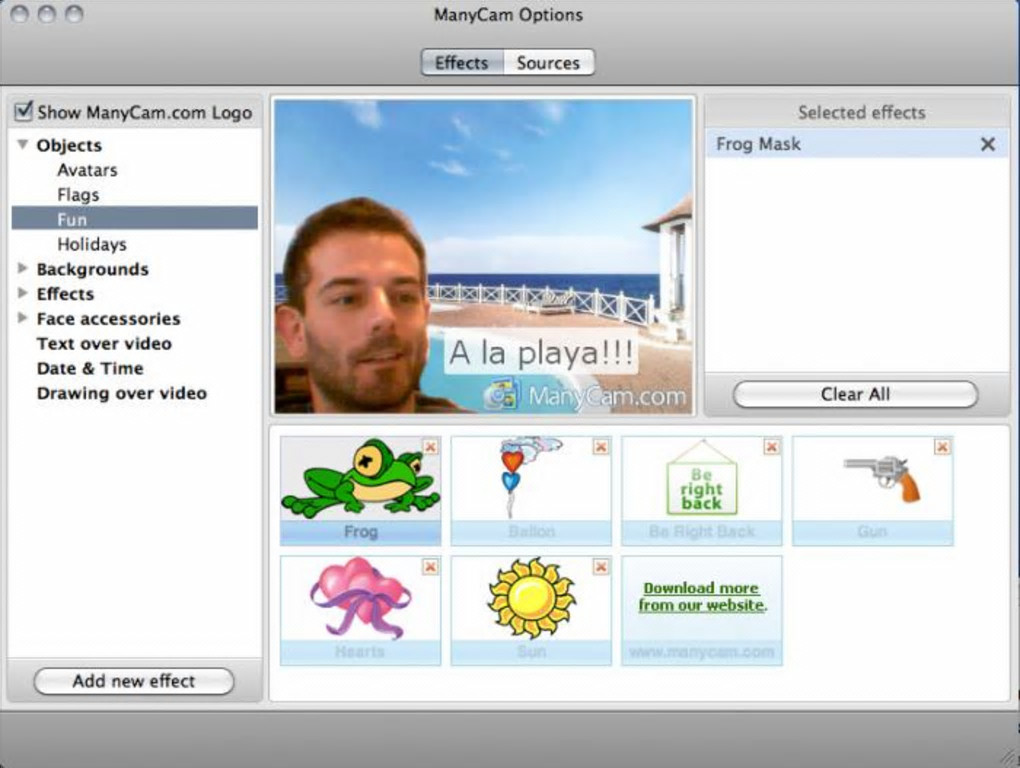Expand the Backgrounds category
This screenshot has width=1020, height=768.
pos(23,268)
